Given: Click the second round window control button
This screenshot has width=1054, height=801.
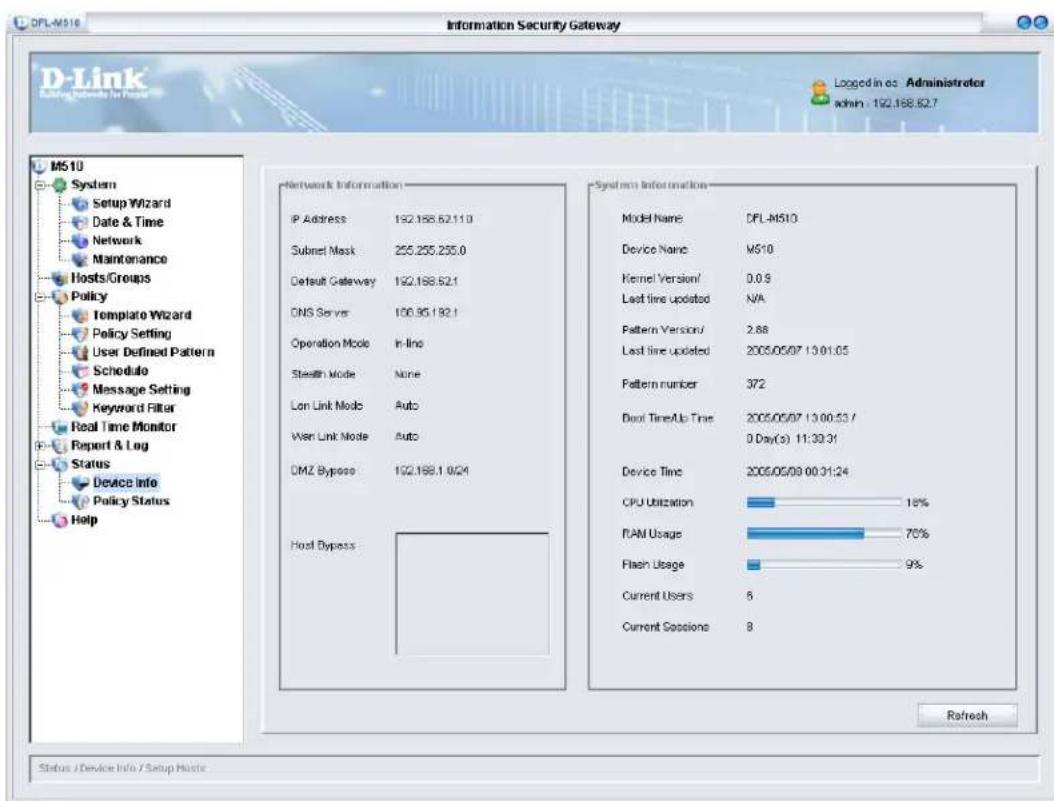Looking at the screenshot, I should point(1040,23).
